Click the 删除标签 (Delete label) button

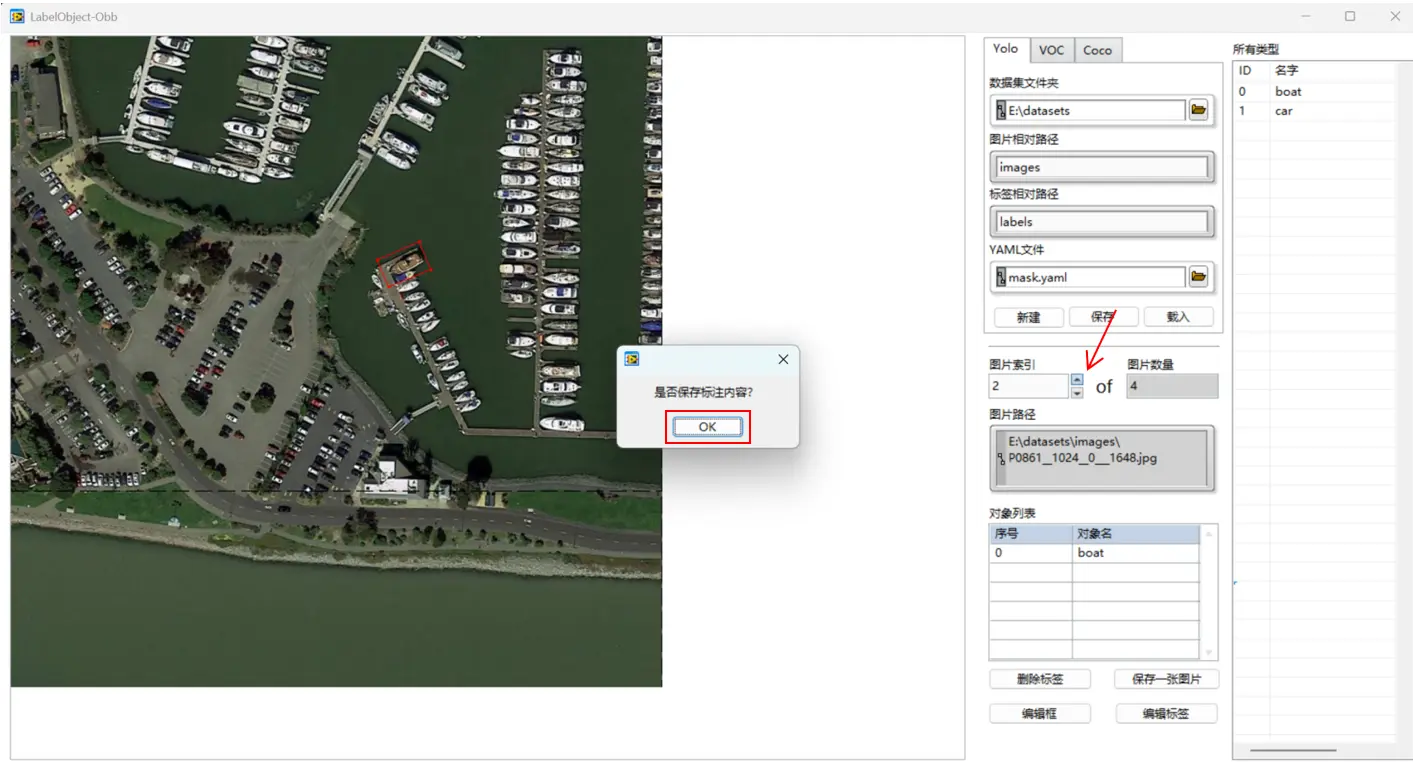1039,679
